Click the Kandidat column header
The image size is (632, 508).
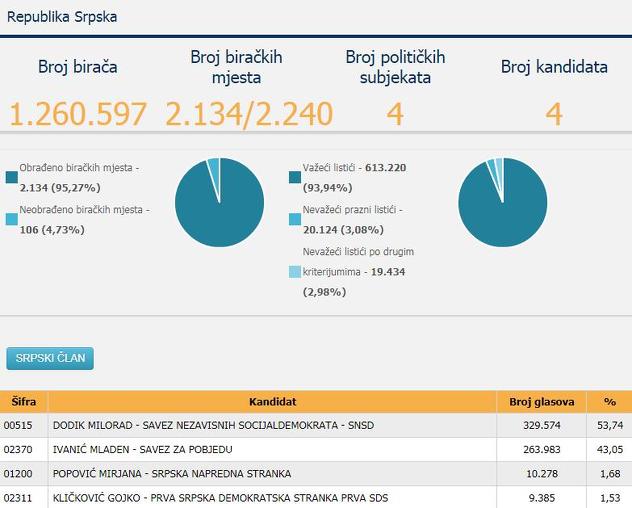[x=272, y=402]
